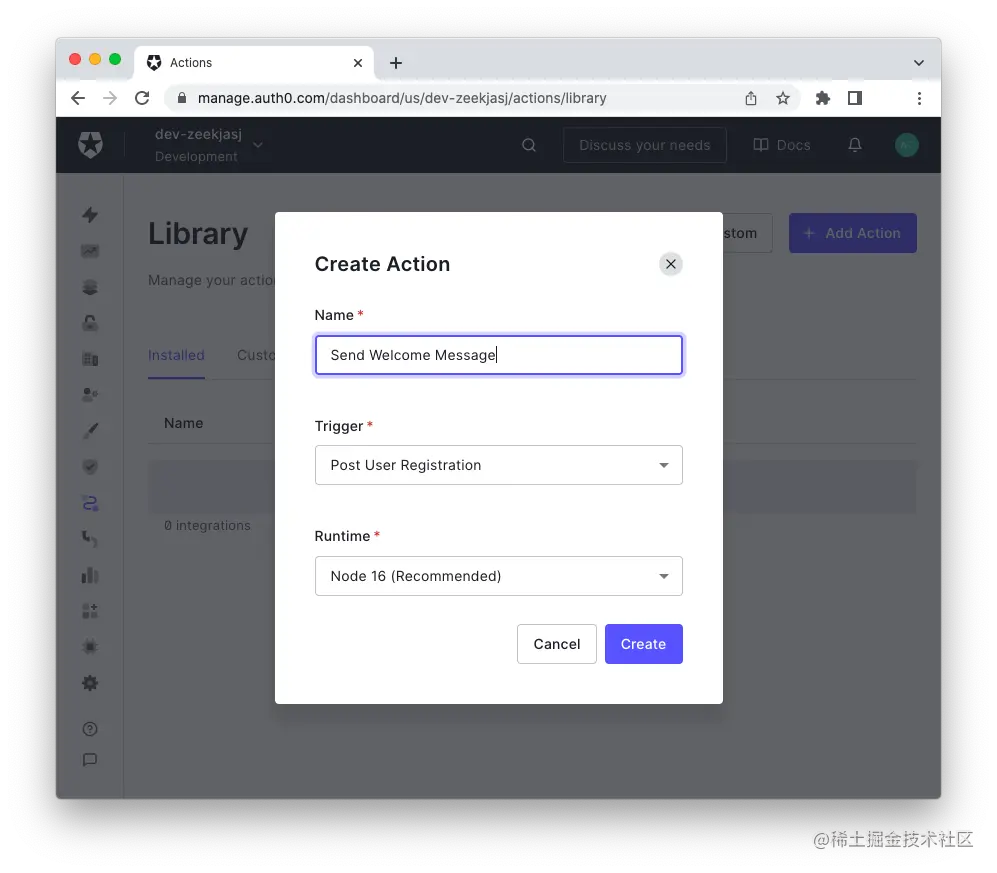The height and width of the screenshot is (873, 997).
Task: Open the Organizations building icon
Action: (x=90, y=358)
